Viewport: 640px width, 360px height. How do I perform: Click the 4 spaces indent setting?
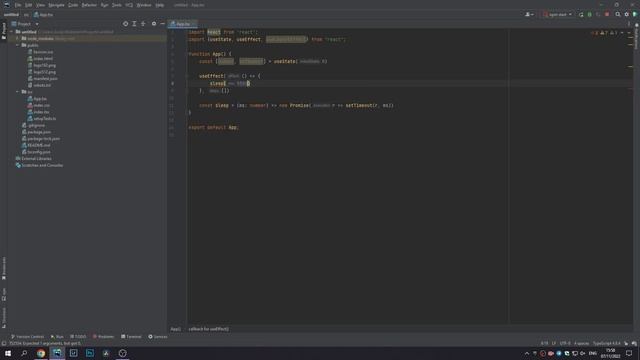coord(582,344)
